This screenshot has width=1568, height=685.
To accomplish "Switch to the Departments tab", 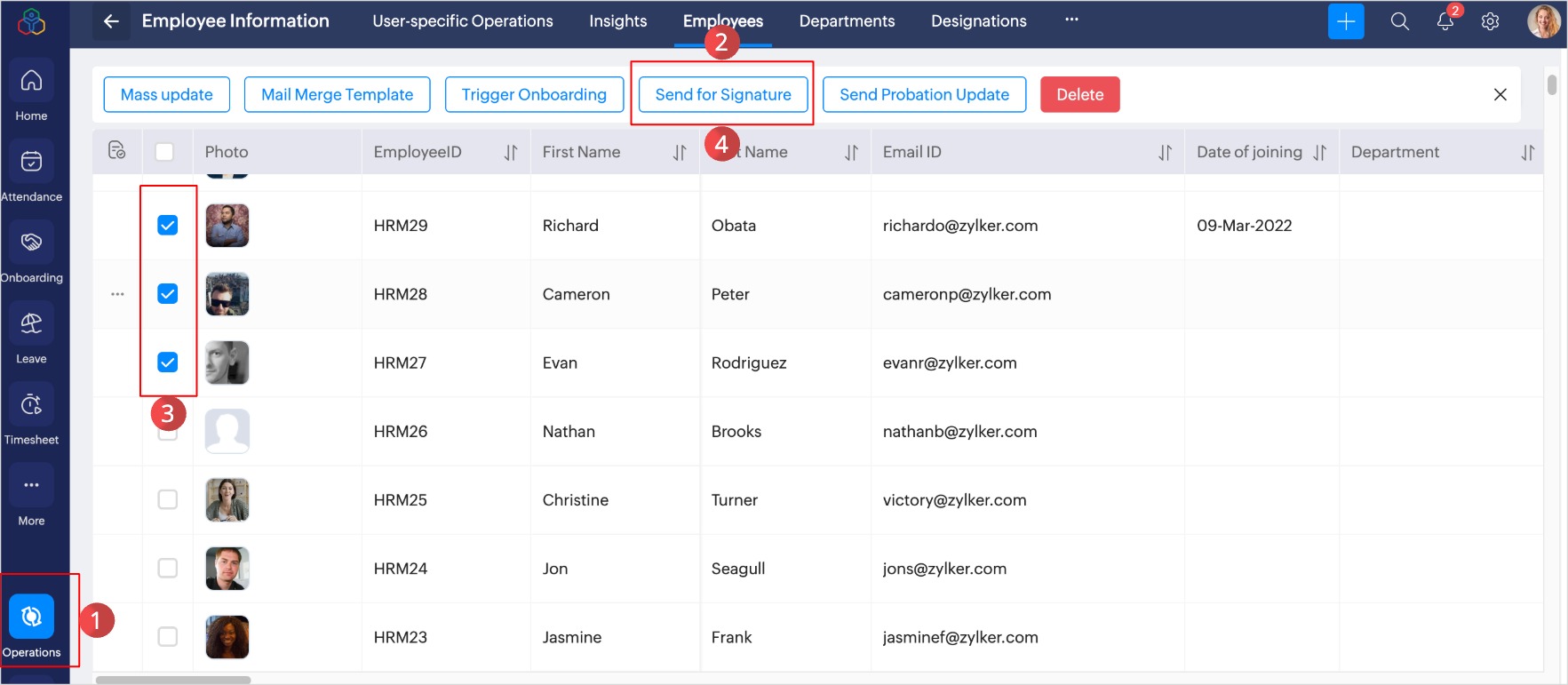I will (847, 21).
